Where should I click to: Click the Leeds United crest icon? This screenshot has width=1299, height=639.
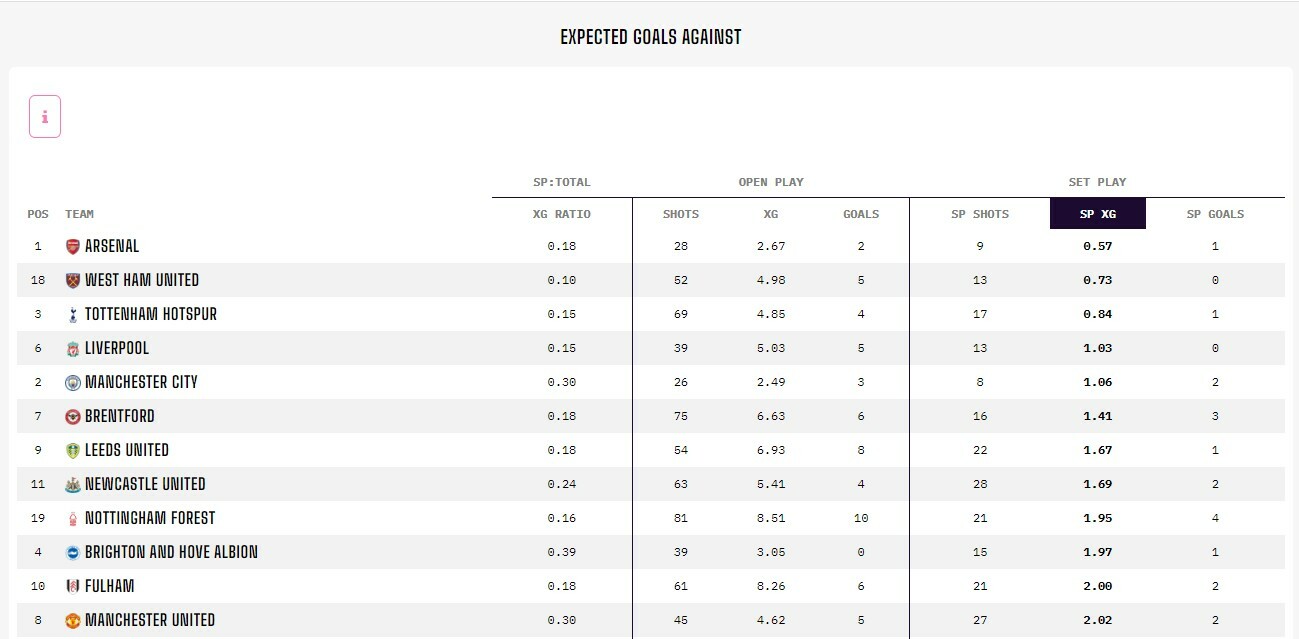click(x=72, y=450)
